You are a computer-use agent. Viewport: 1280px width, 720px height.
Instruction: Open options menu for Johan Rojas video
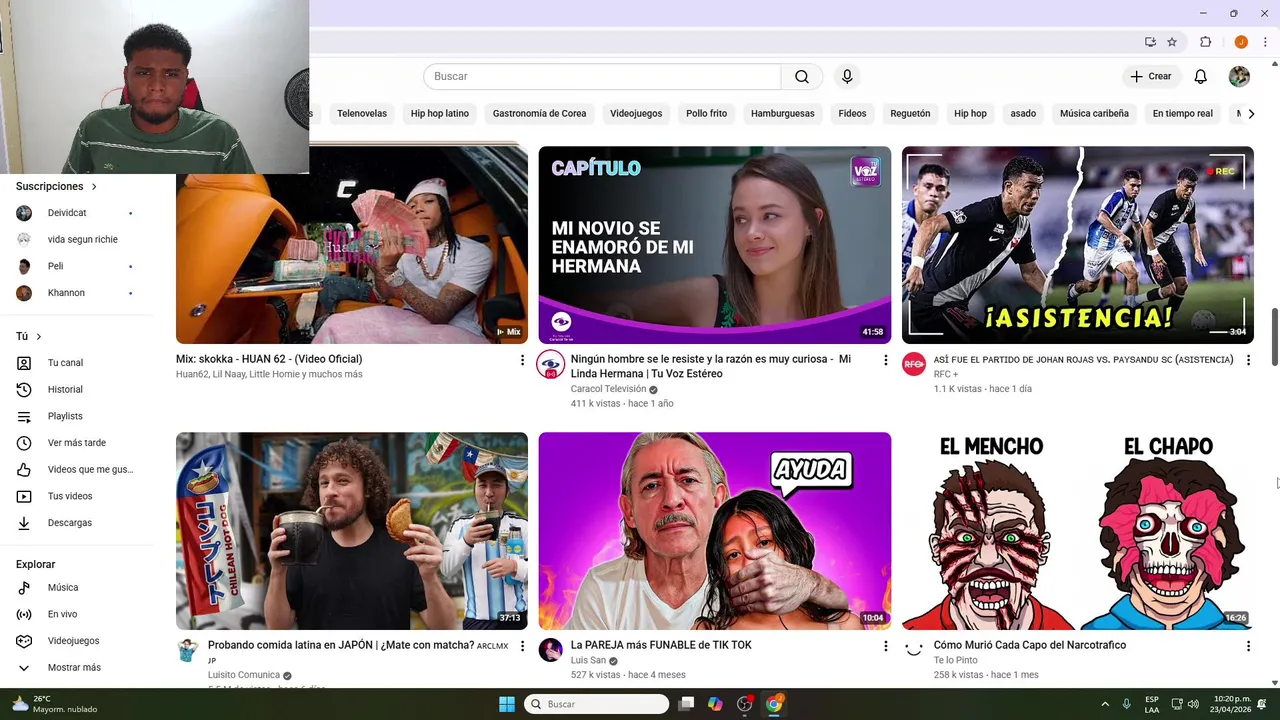pyautogui.click(x=1248, y=360)
